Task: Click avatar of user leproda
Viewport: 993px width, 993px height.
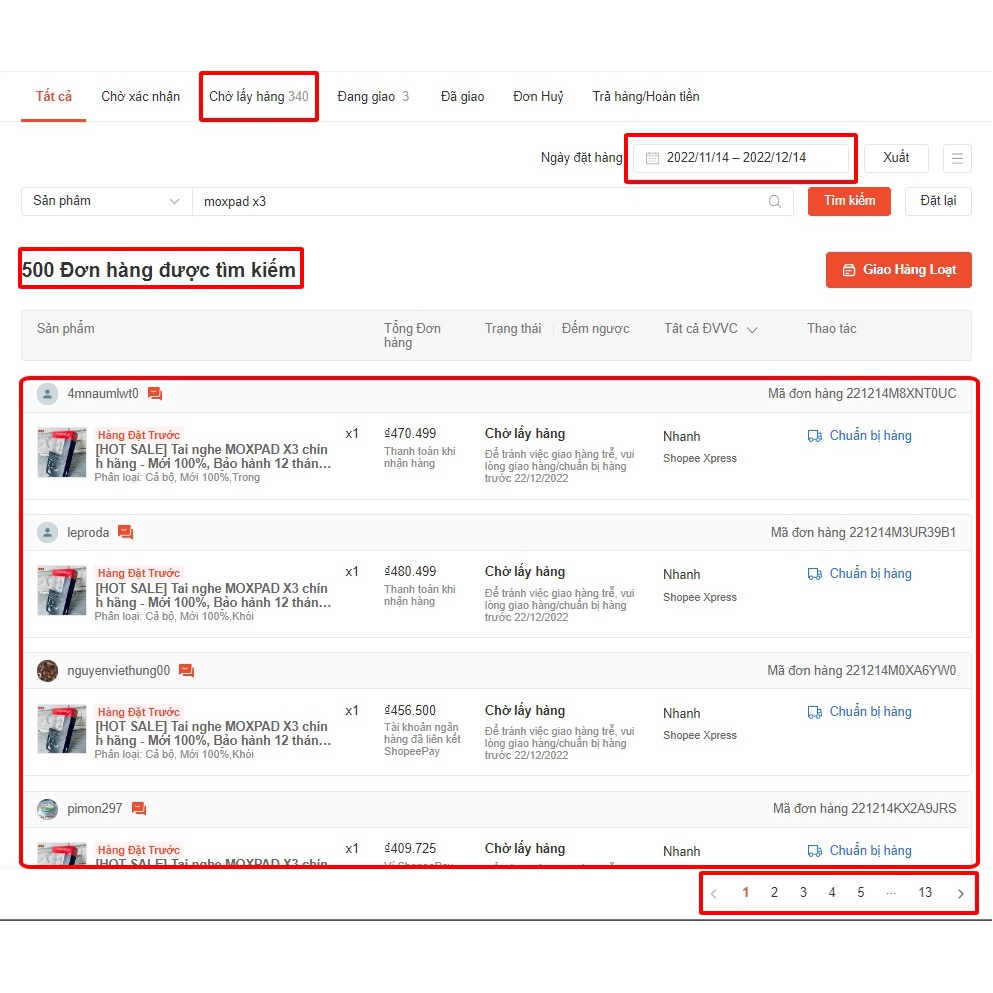Action: coord(47,533)
